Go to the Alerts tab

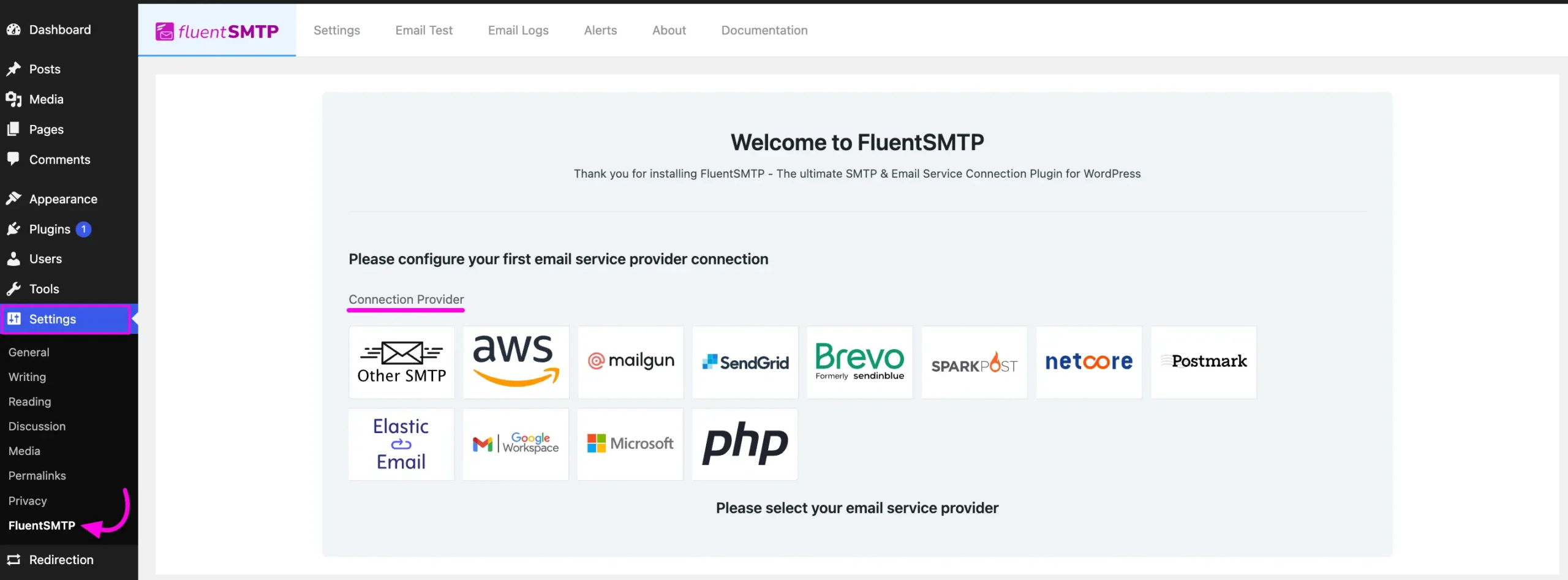click(x=600, y=30)
